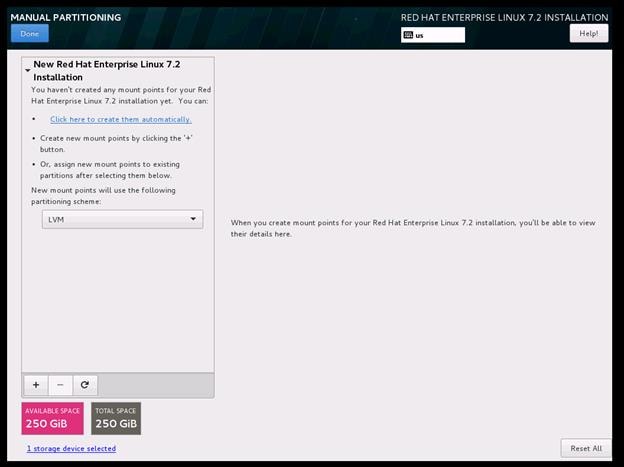The width and height of the screenshot is (624, 467).
Task: Click the right pane message about viewing mount point details
Action: [x=413, y=229]
